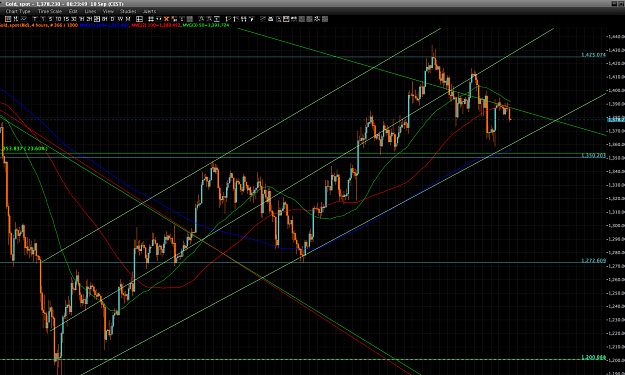
Task: Set the 30-minute time scale
Action: 74,19
